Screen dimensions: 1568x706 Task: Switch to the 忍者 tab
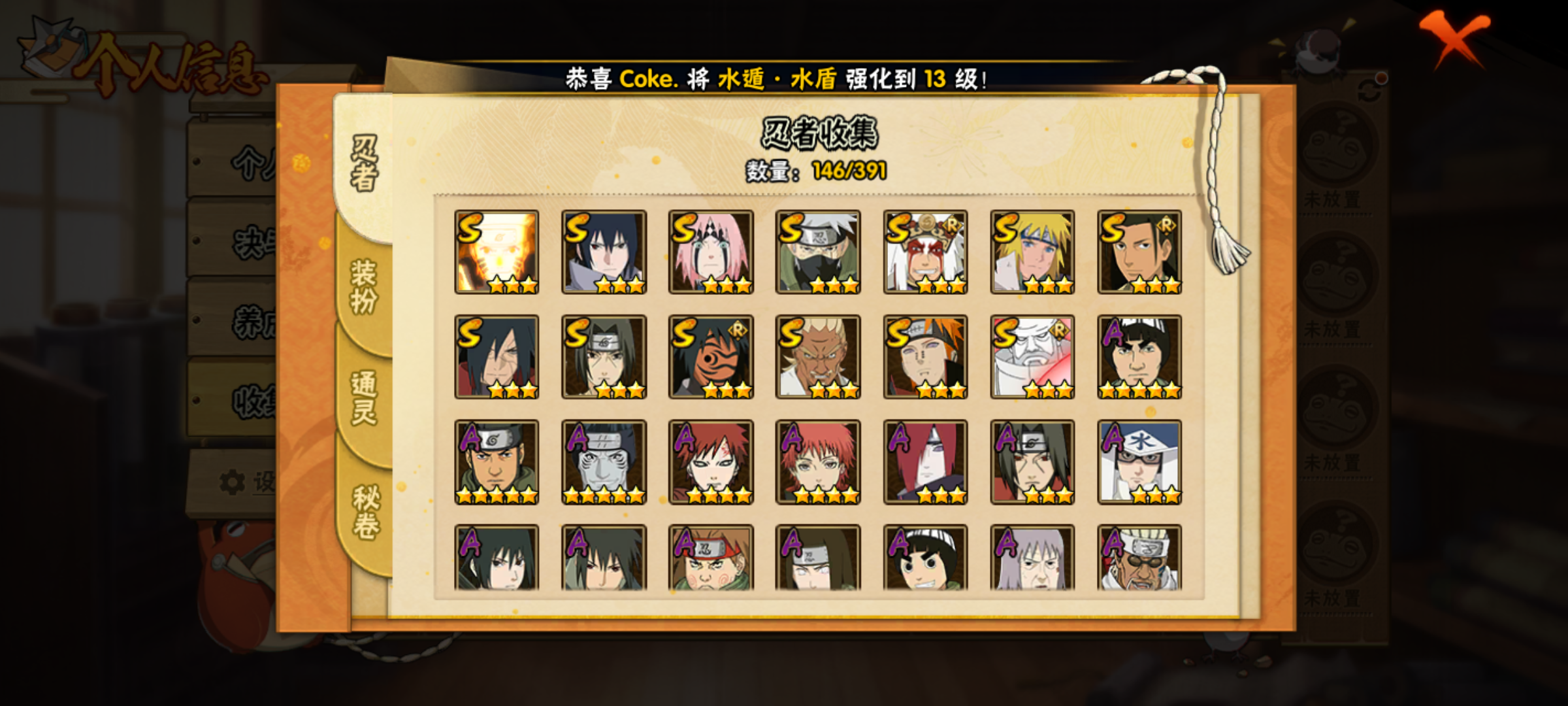(364, 163)
